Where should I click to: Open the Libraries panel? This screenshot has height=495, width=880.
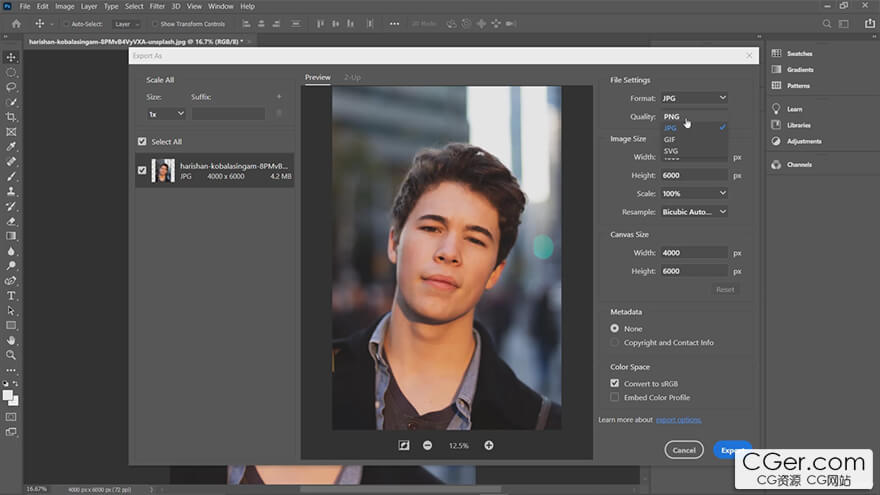798,125
